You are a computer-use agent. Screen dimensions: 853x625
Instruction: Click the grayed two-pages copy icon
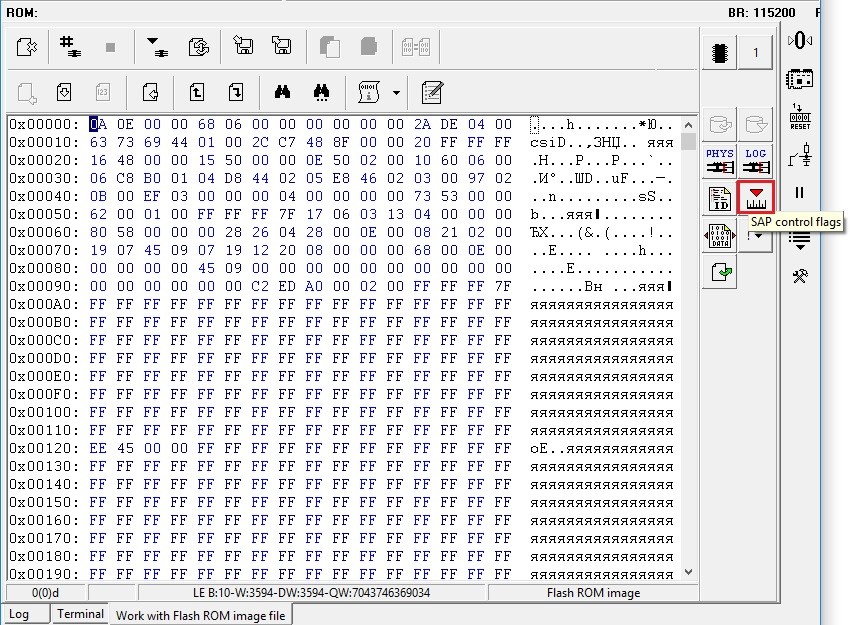pyautogui.click(x=330, y=47)
